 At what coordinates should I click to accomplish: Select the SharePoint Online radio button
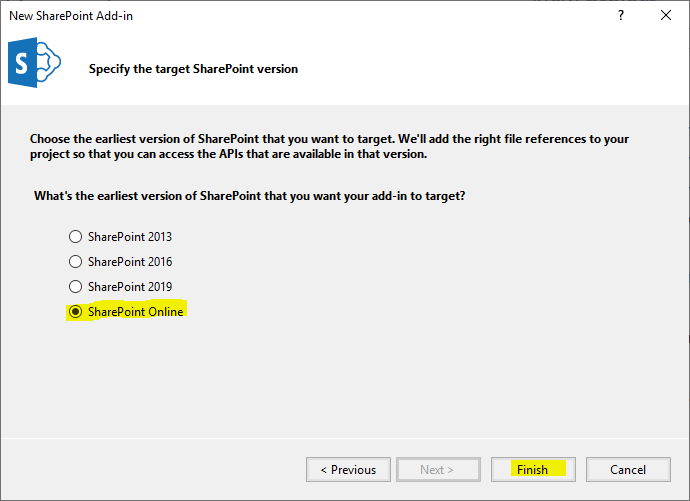click(75, 312)
